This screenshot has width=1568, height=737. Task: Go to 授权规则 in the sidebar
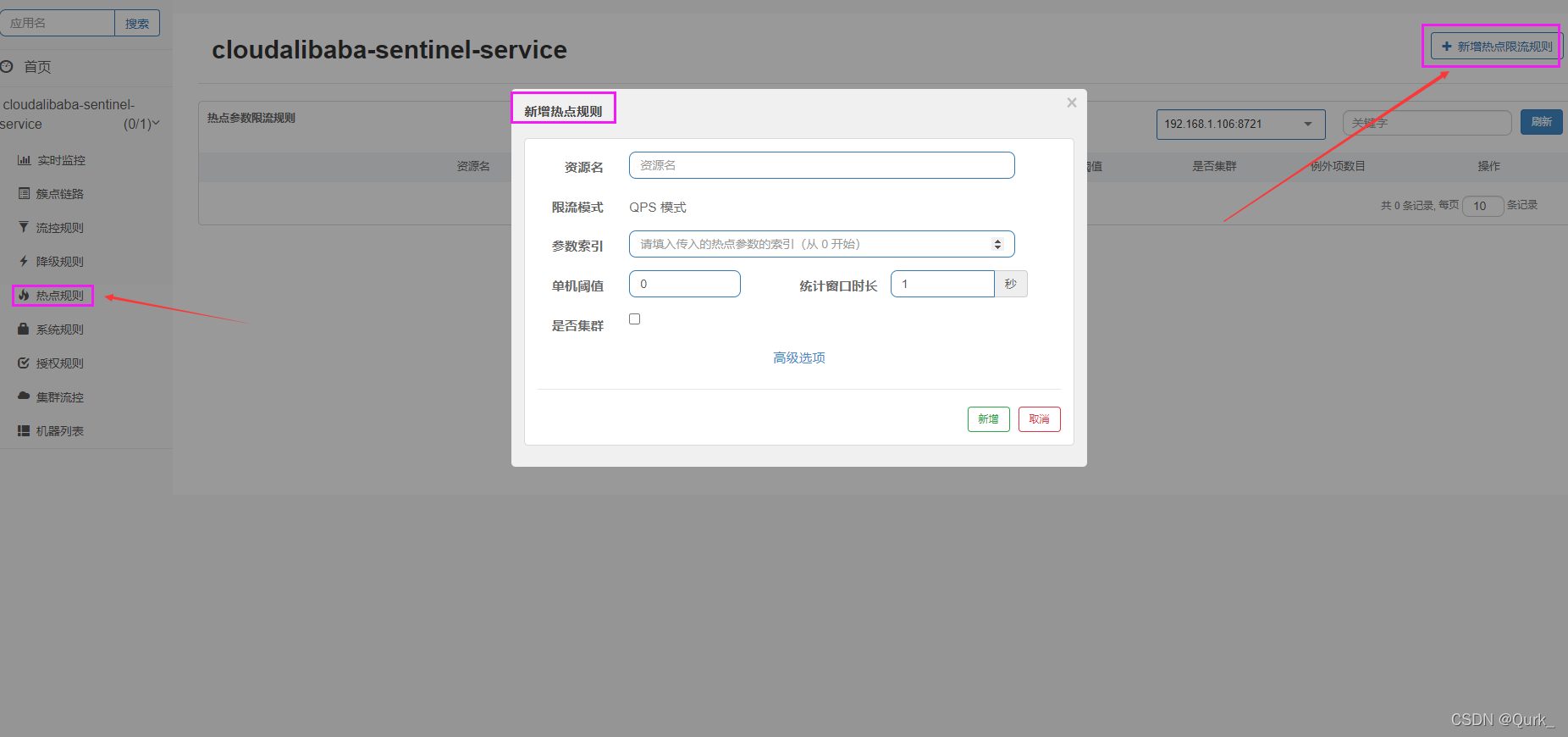(x=59, y=363)
